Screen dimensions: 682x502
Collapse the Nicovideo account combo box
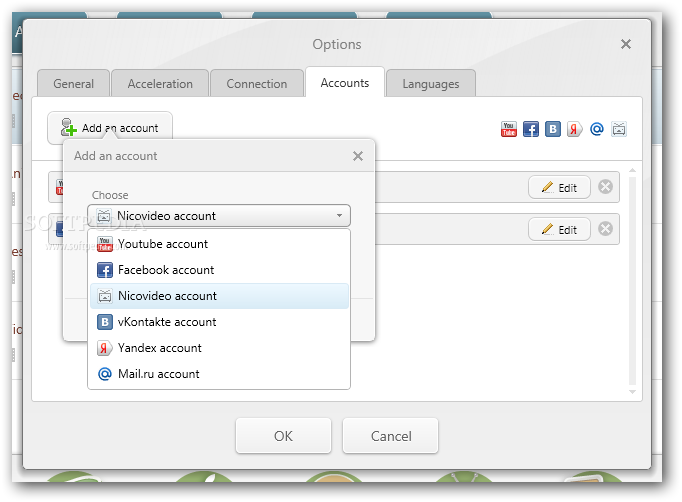219,216
